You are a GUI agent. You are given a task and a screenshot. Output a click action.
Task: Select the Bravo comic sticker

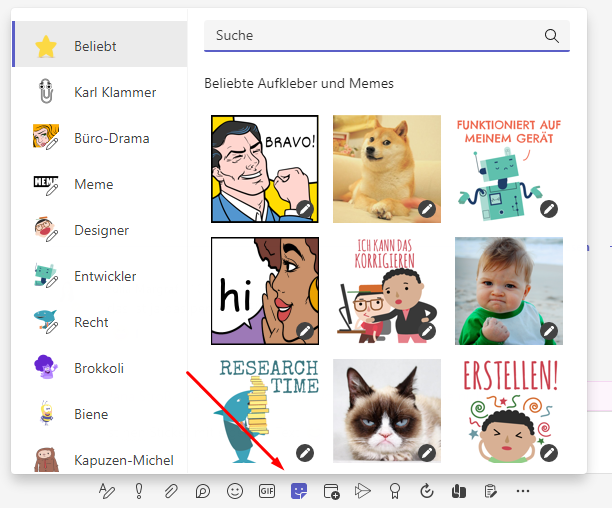(x=264, y=168)
